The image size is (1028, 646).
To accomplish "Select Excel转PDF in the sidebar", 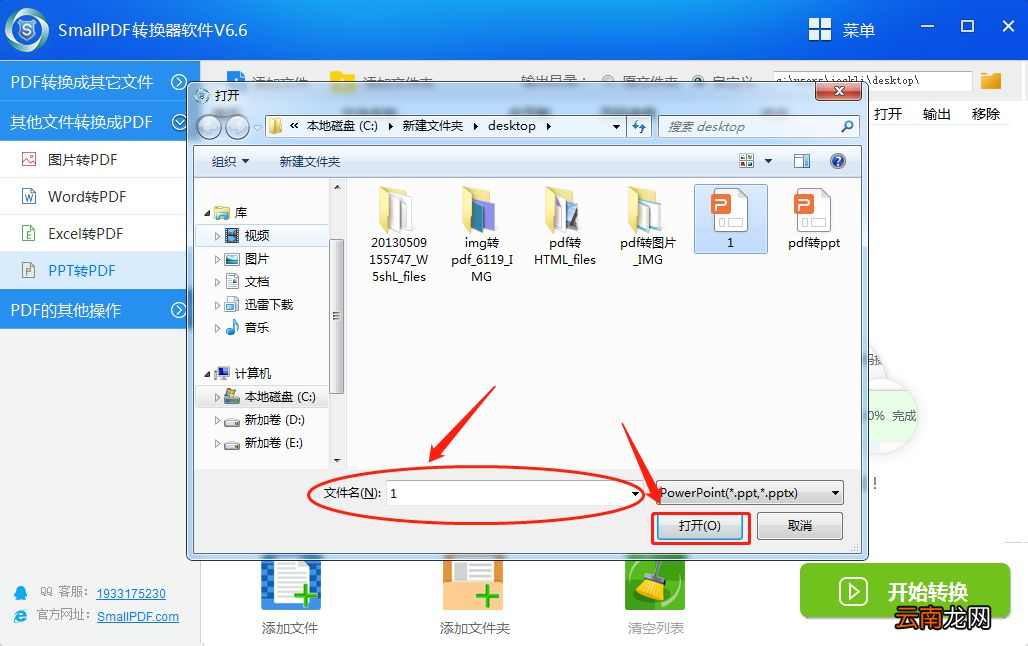I will pos(86,234).
